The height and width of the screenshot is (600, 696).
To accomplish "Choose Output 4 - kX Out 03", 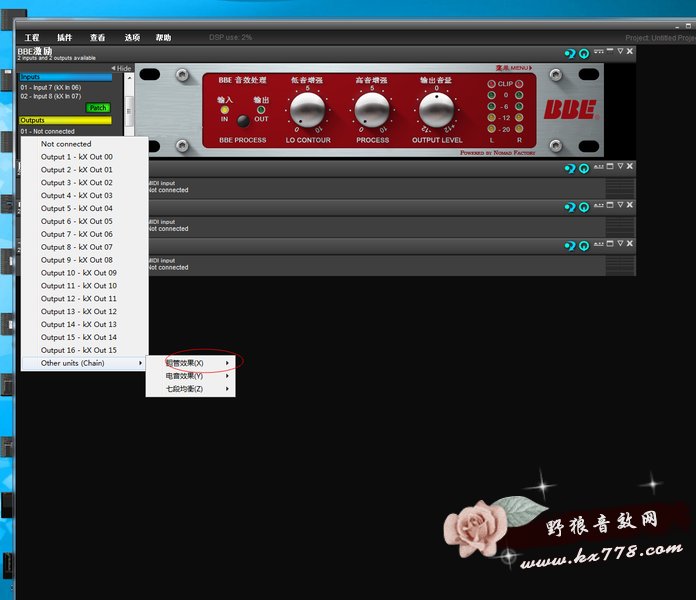I will 85,195.
